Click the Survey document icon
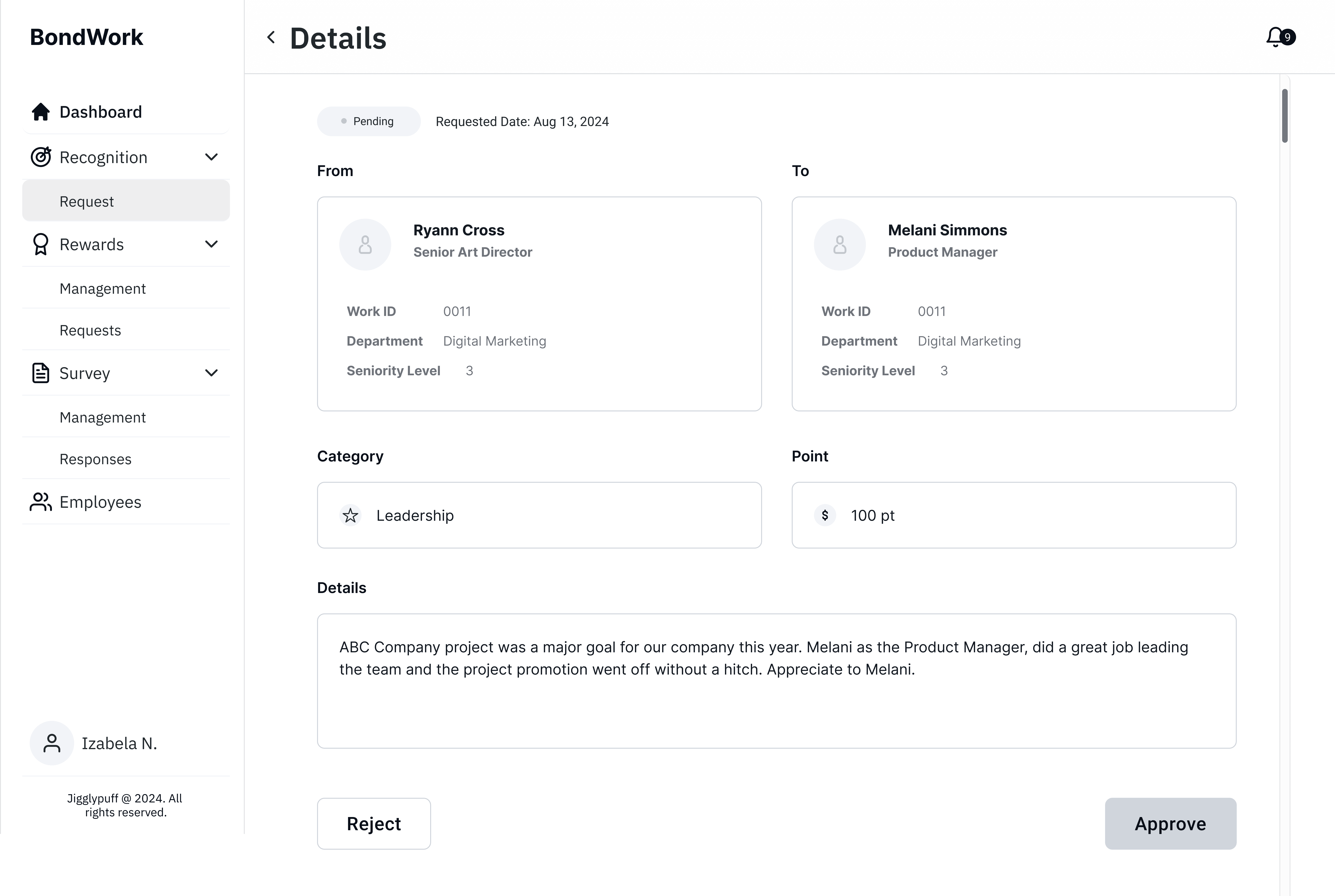The image size is (1335, 896). coord(41,373)
